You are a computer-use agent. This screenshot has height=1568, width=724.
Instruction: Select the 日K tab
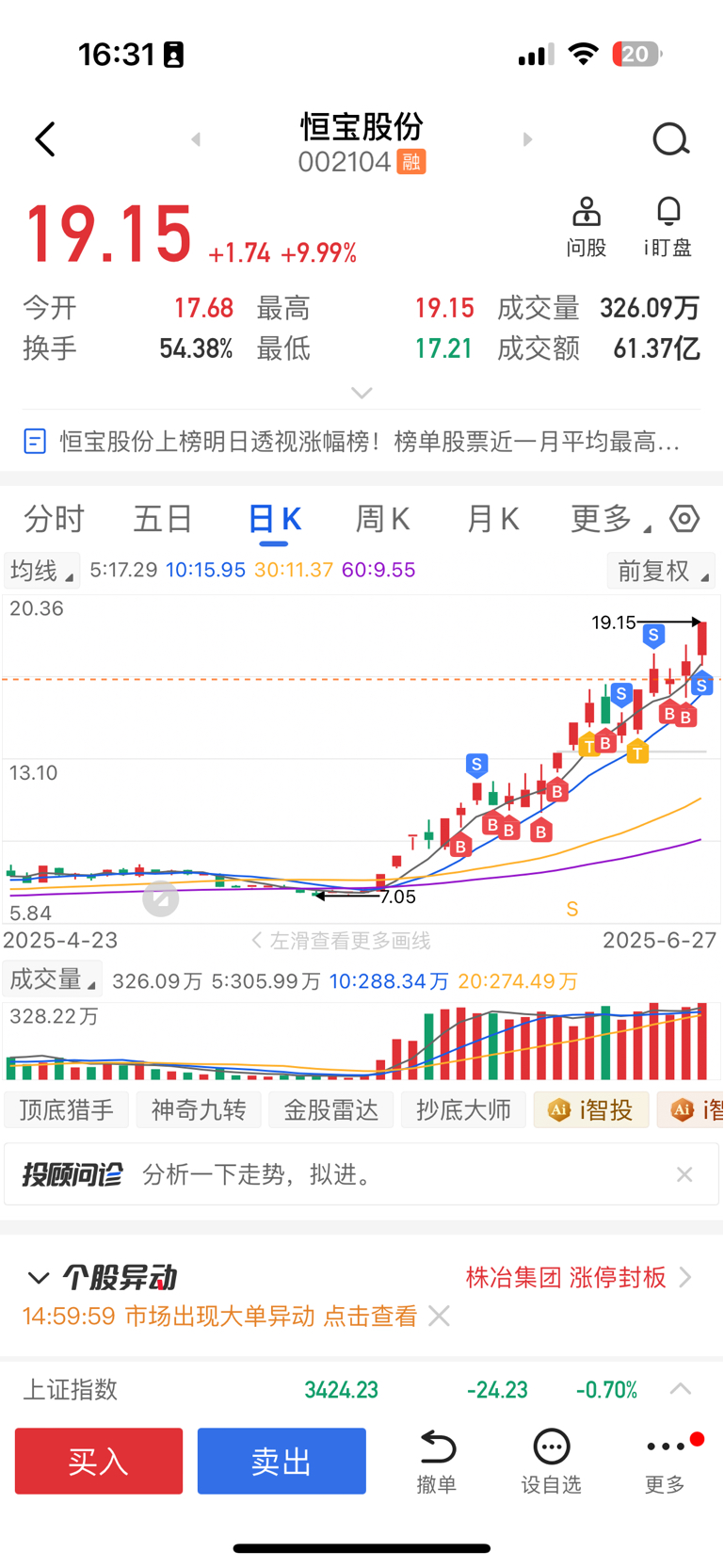pyautogui.click(x=274, y=519)
